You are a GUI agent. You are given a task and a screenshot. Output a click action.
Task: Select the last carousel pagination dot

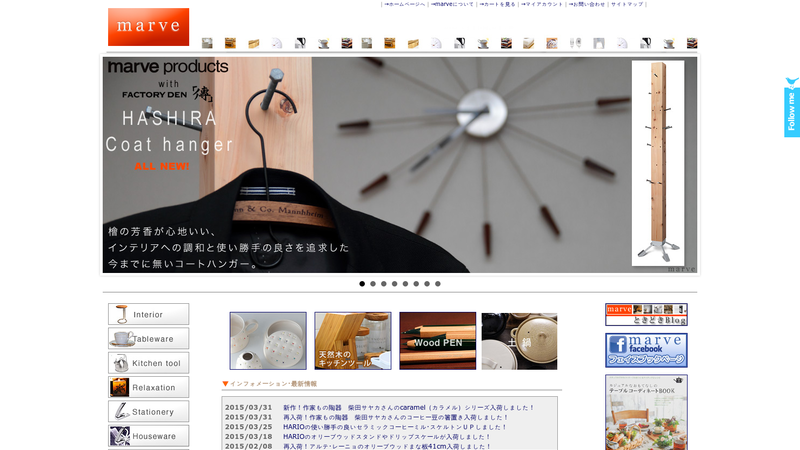point(438,284)
